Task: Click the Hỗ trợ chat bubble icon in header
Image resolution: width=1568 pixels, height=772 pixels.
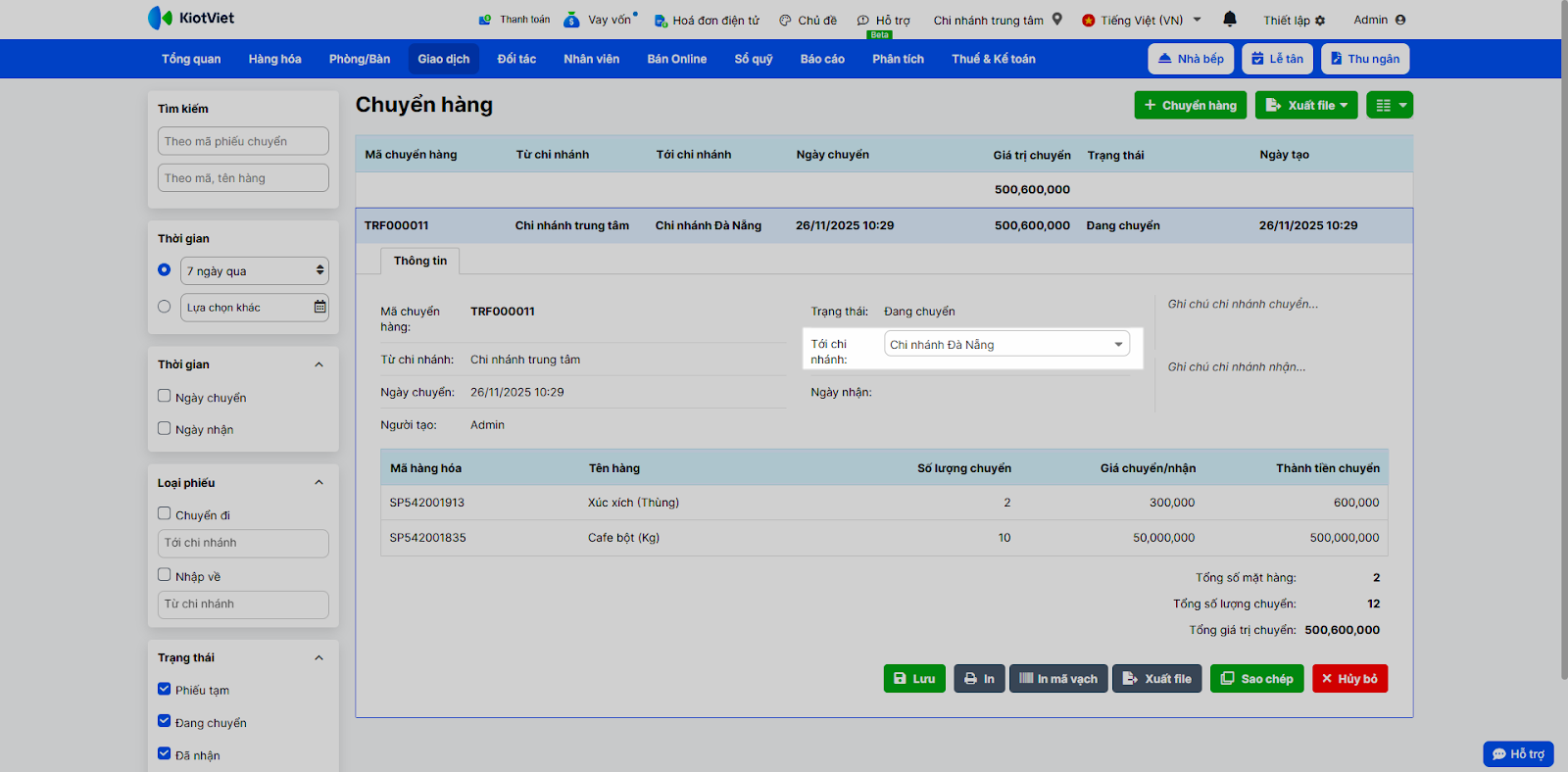Action: coord(863,20)
